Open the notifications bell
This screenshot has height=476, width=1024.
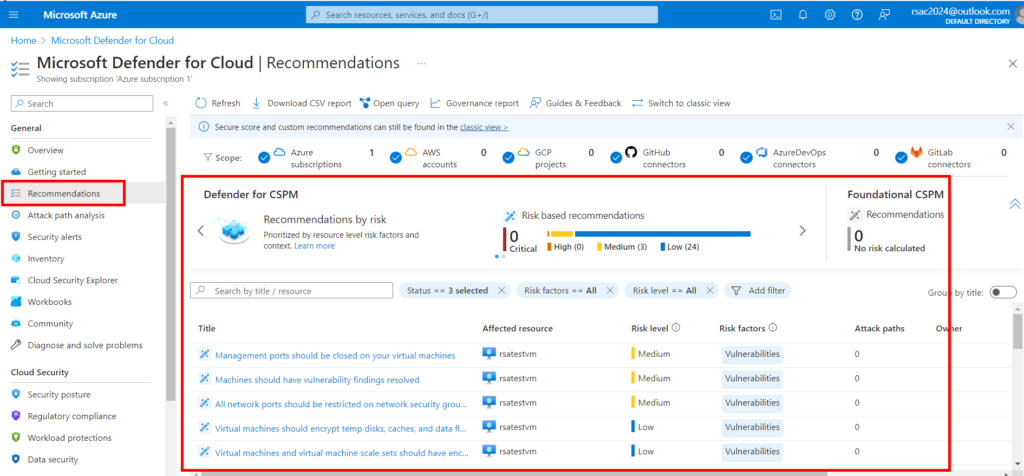[803, 14]
